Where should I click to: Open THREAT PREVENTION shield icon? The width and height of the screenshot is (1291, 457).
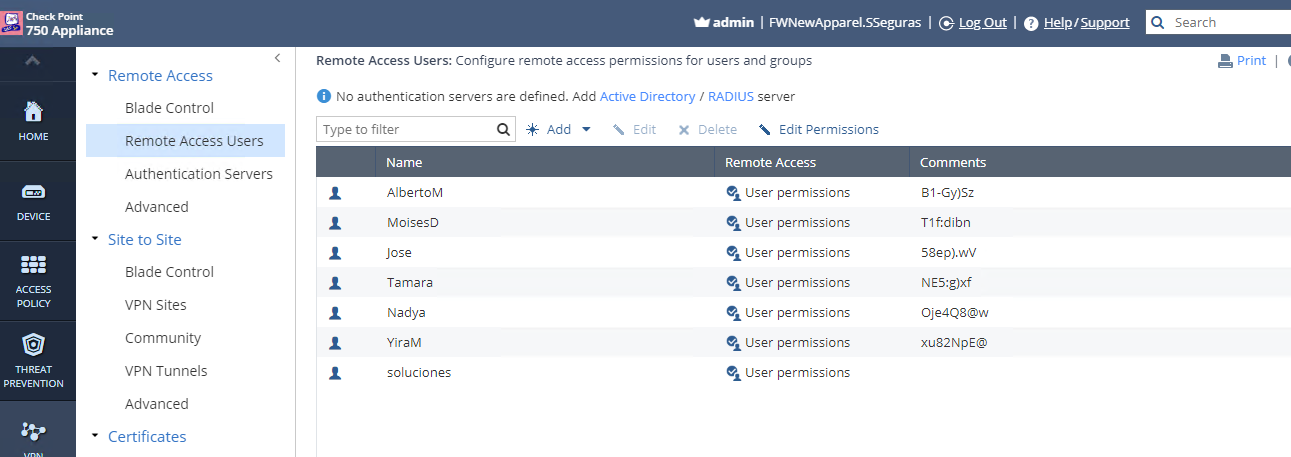tap(33, 346)
